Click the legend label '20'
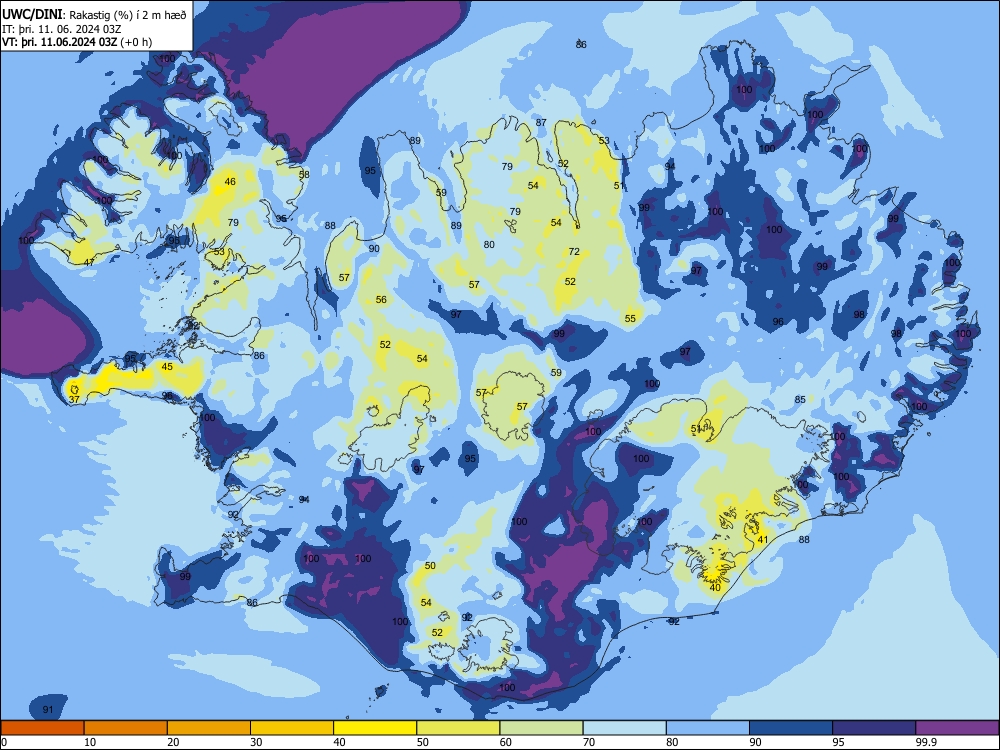 [x=173, y=742]
